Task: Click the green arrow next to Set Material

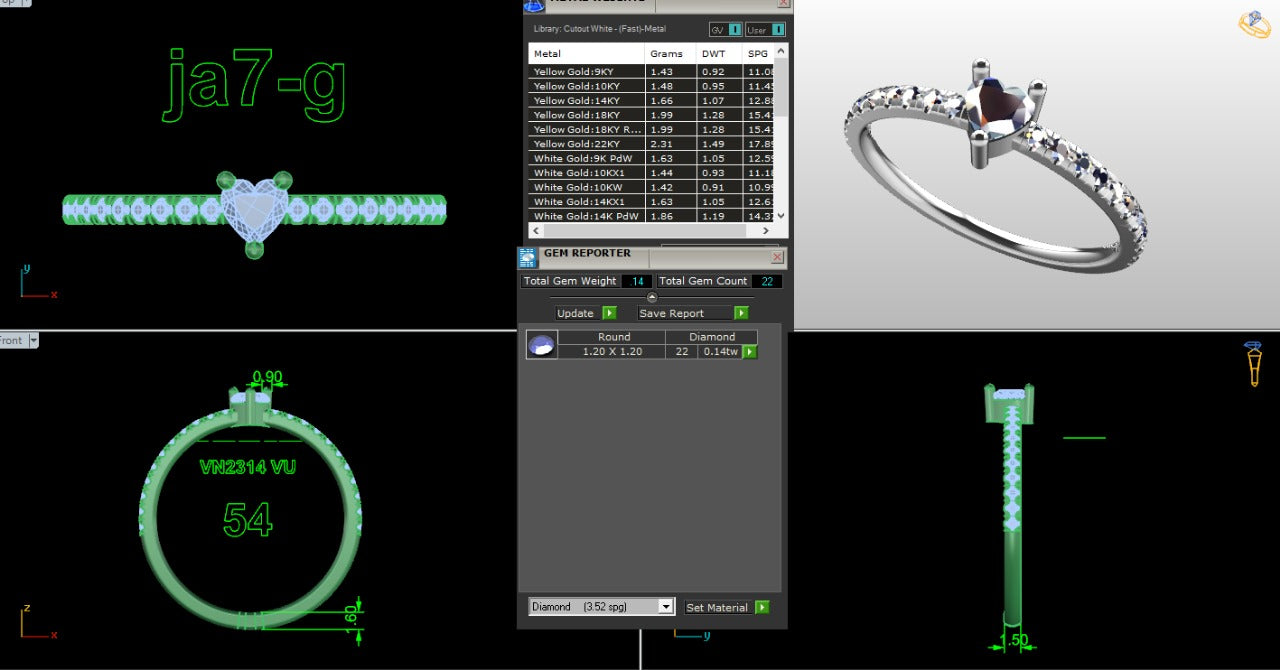Action: click(762, 607)
